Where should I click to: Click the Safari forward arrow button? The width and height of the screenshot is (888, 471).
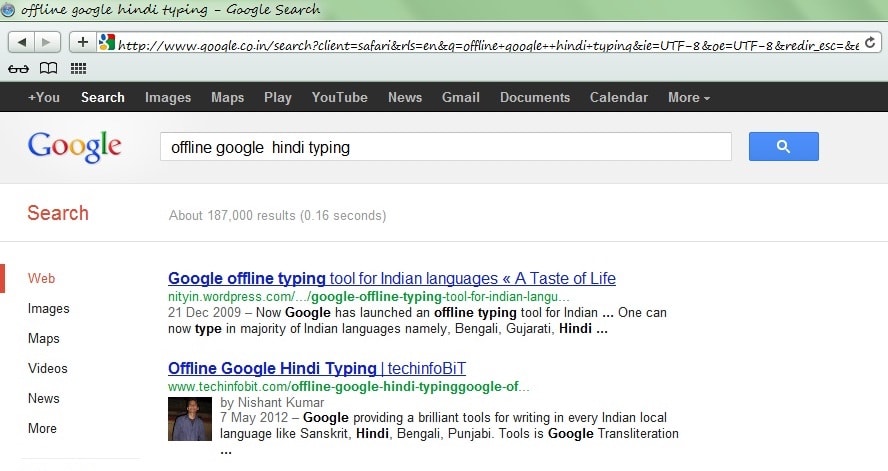coord(47,42)
